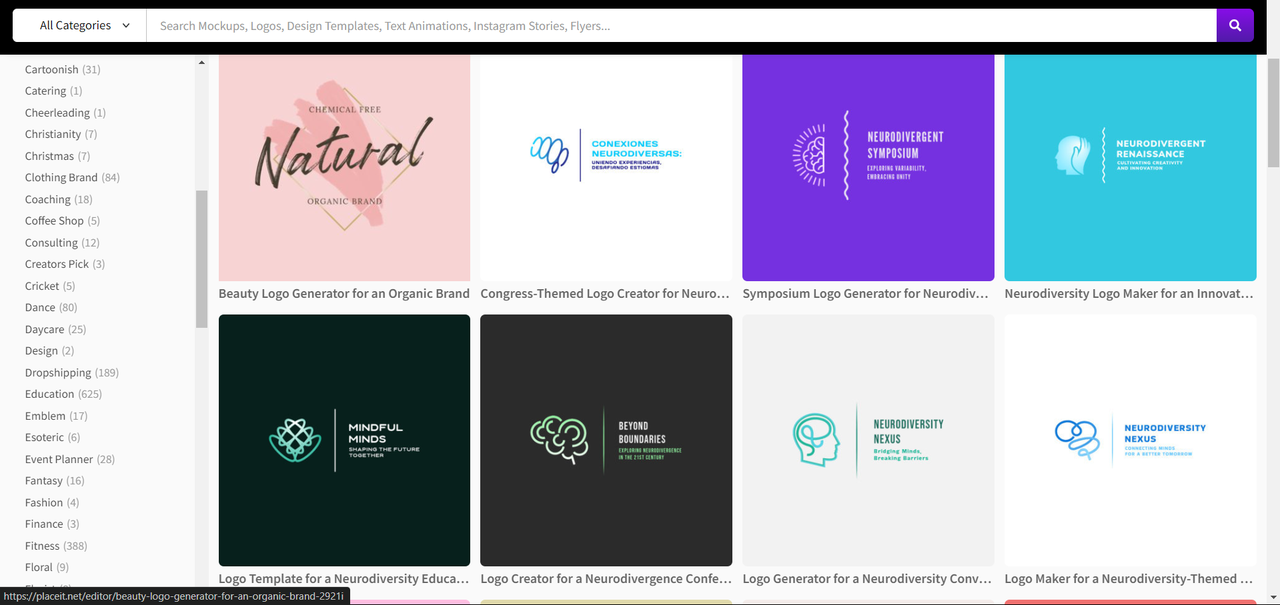
Task: Click the category sidebar scrollbar thumb
Action: tap(201, 259)
